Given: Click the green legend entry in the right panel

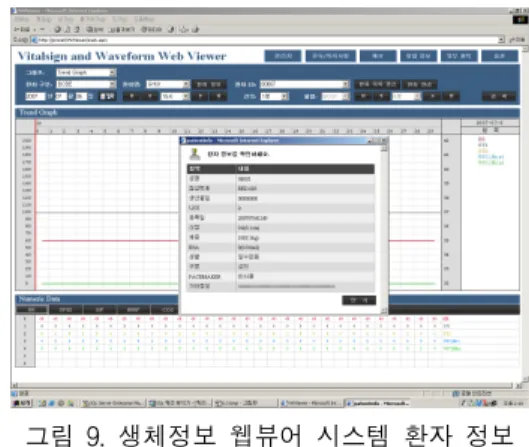Looking at the screenshot, I should click(x=491, y=163).
